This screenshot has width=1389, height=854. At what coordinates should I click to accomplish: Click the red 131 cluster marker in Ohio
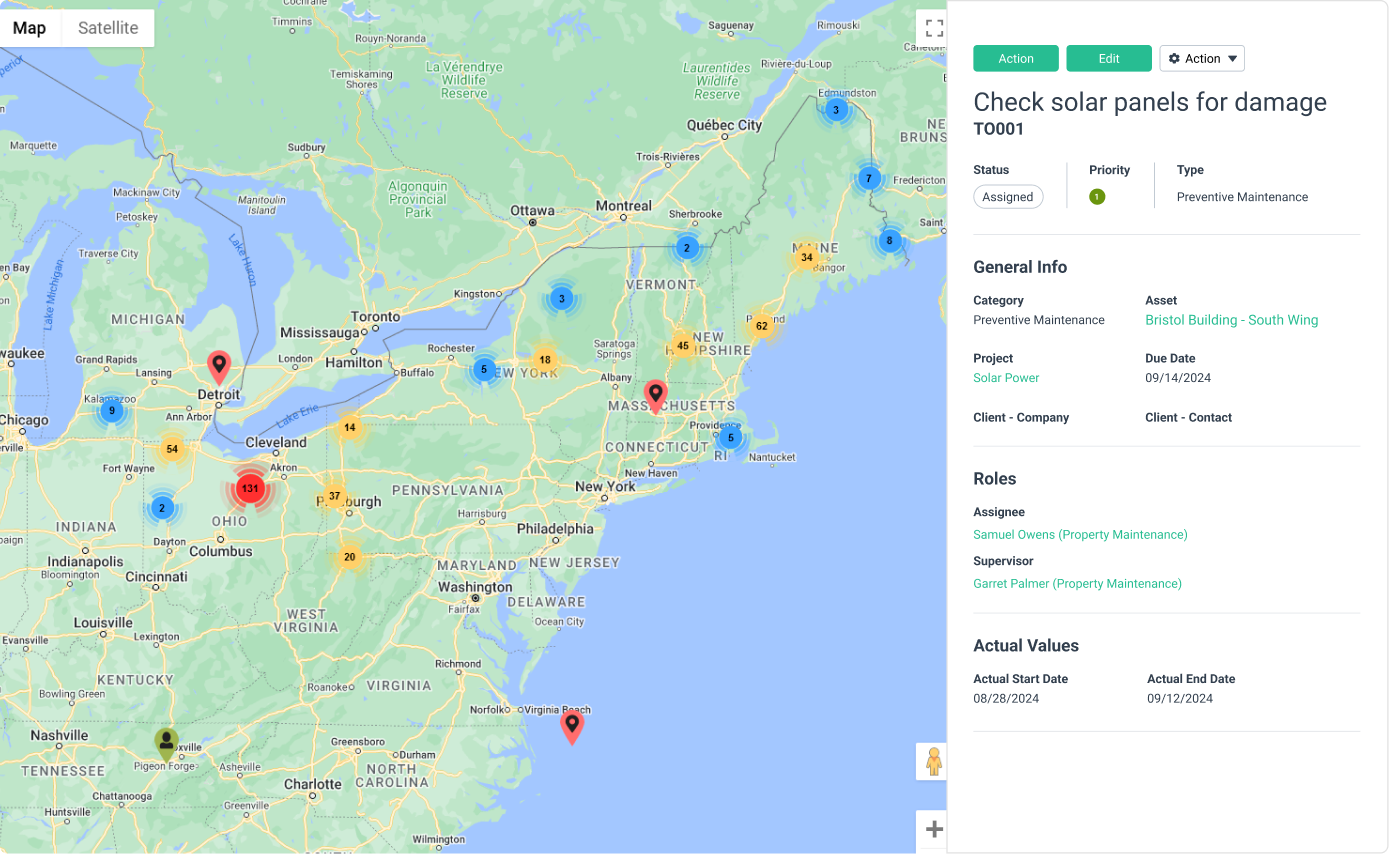[x=250, y=489]
